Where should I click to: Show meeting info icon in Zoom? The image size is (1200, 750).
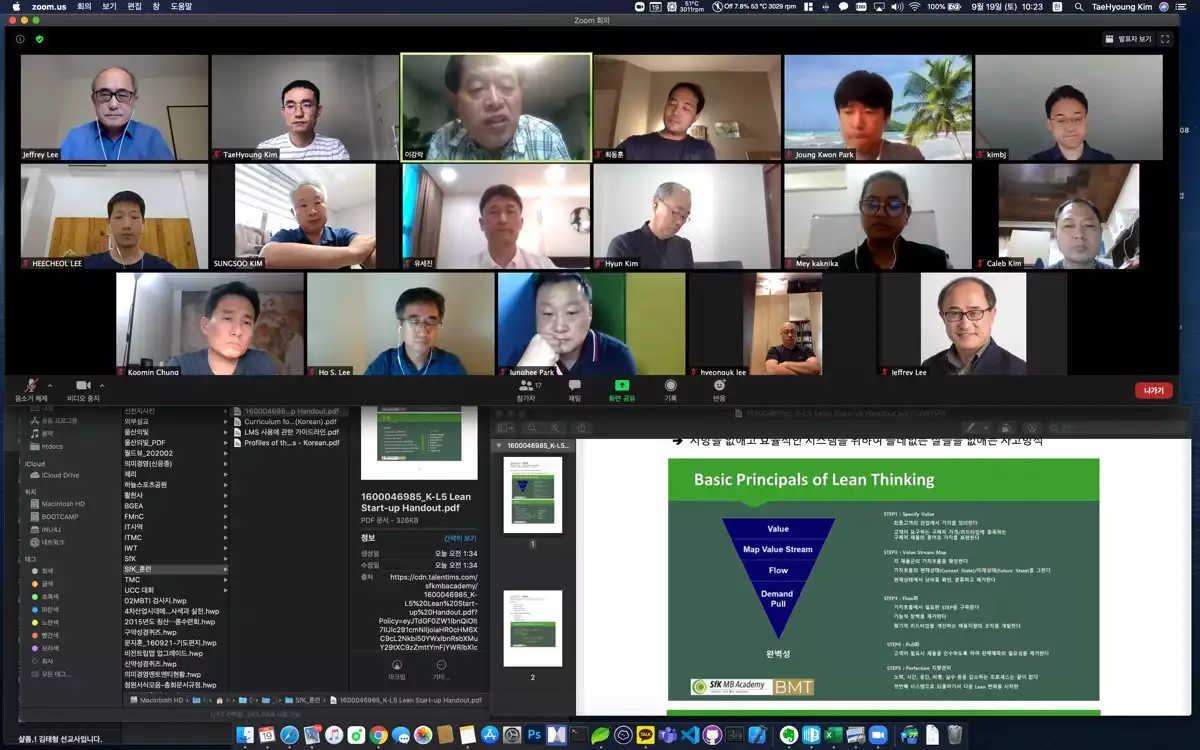click(20, 39)
